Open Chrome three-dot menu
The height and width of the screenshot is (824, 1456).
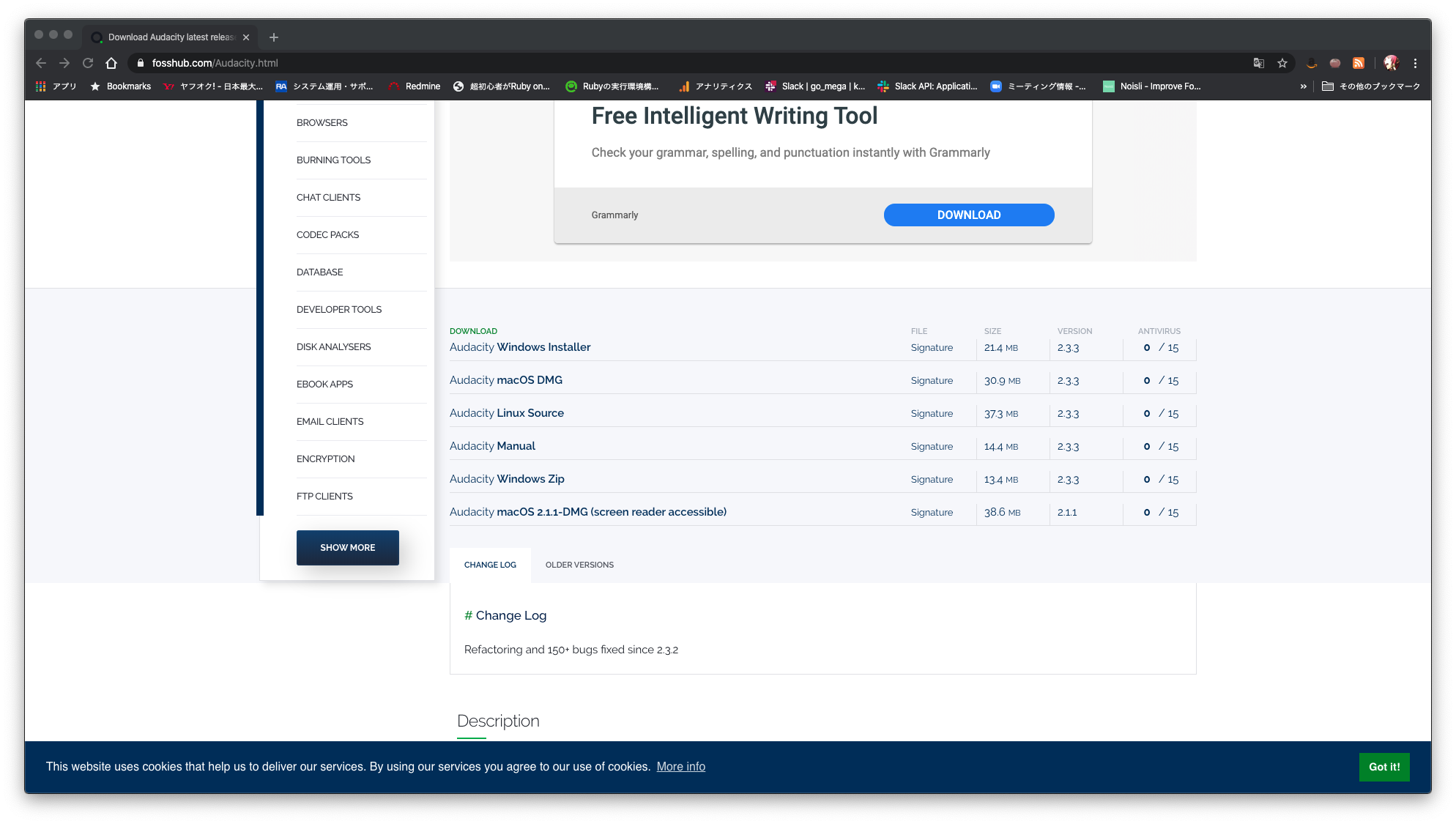tap(1415, 63)
